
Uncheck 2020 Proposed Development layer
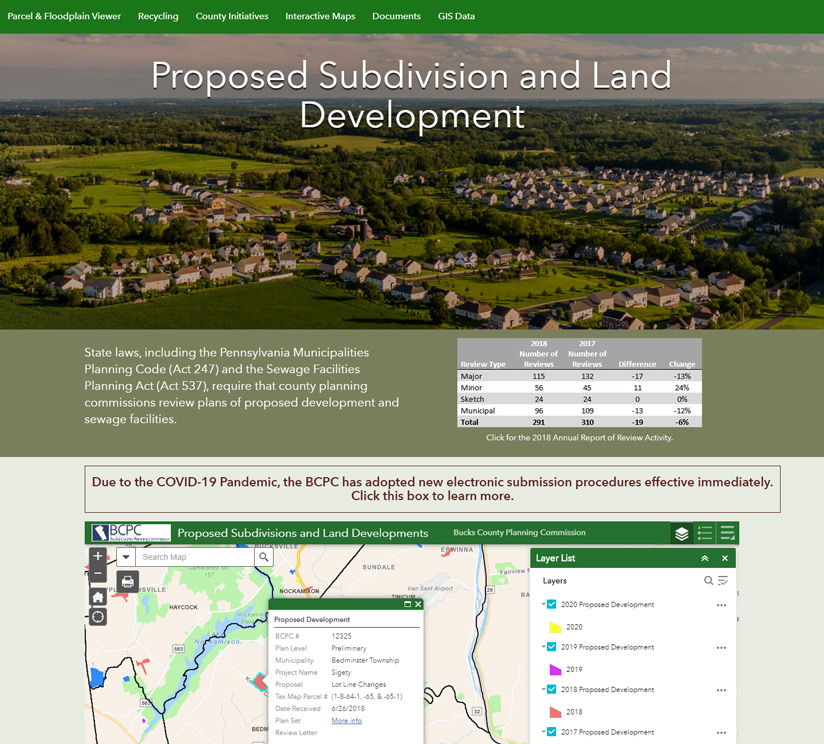click(552, 604)
